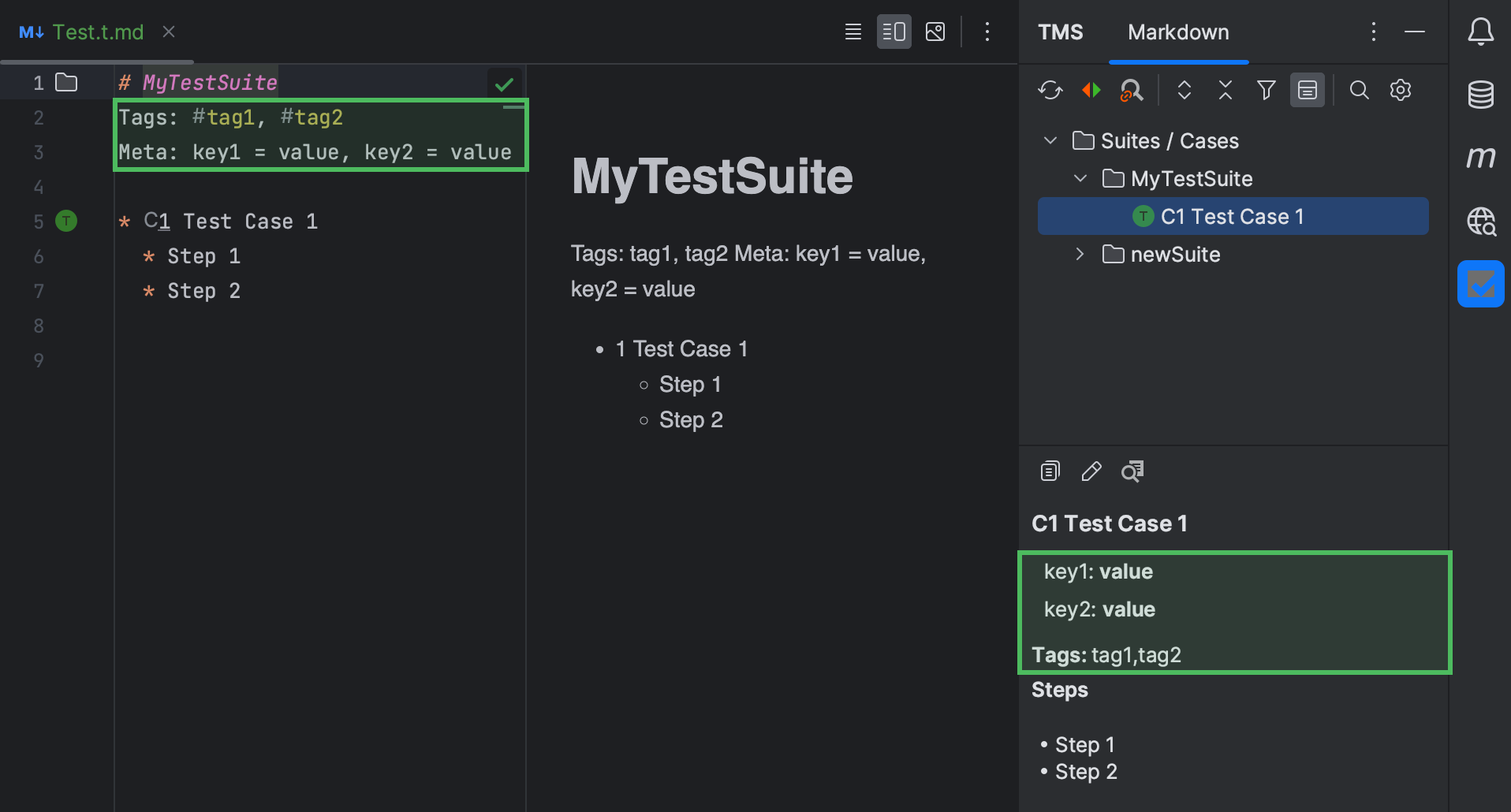The height and width of the screenshot is (812, 1511).
Task: Collapse all nodes using the collapse-all icon
Action: coord(1225,90)
